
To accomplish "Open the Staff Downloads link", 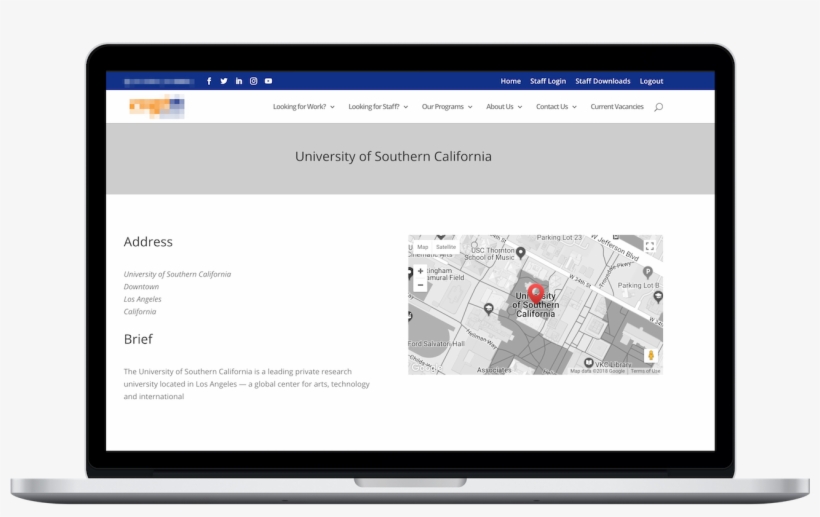I will pos(602,81).
